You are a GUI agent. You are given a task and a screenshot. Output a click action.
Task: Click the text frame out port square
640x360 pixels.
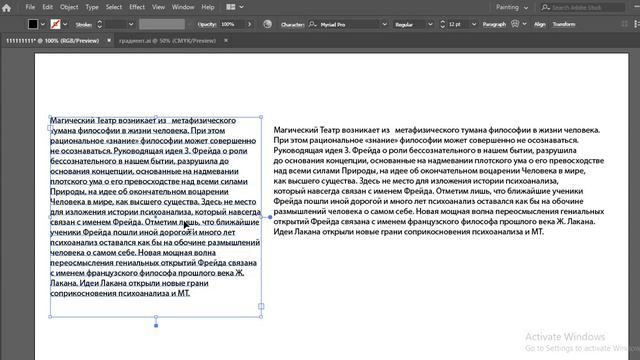pyautogui.click(x=261, y=306)
